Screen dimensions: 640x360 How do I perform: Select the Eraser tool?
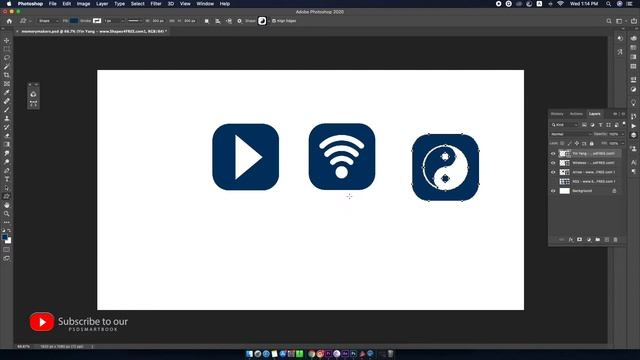click(x=7, y=136)
